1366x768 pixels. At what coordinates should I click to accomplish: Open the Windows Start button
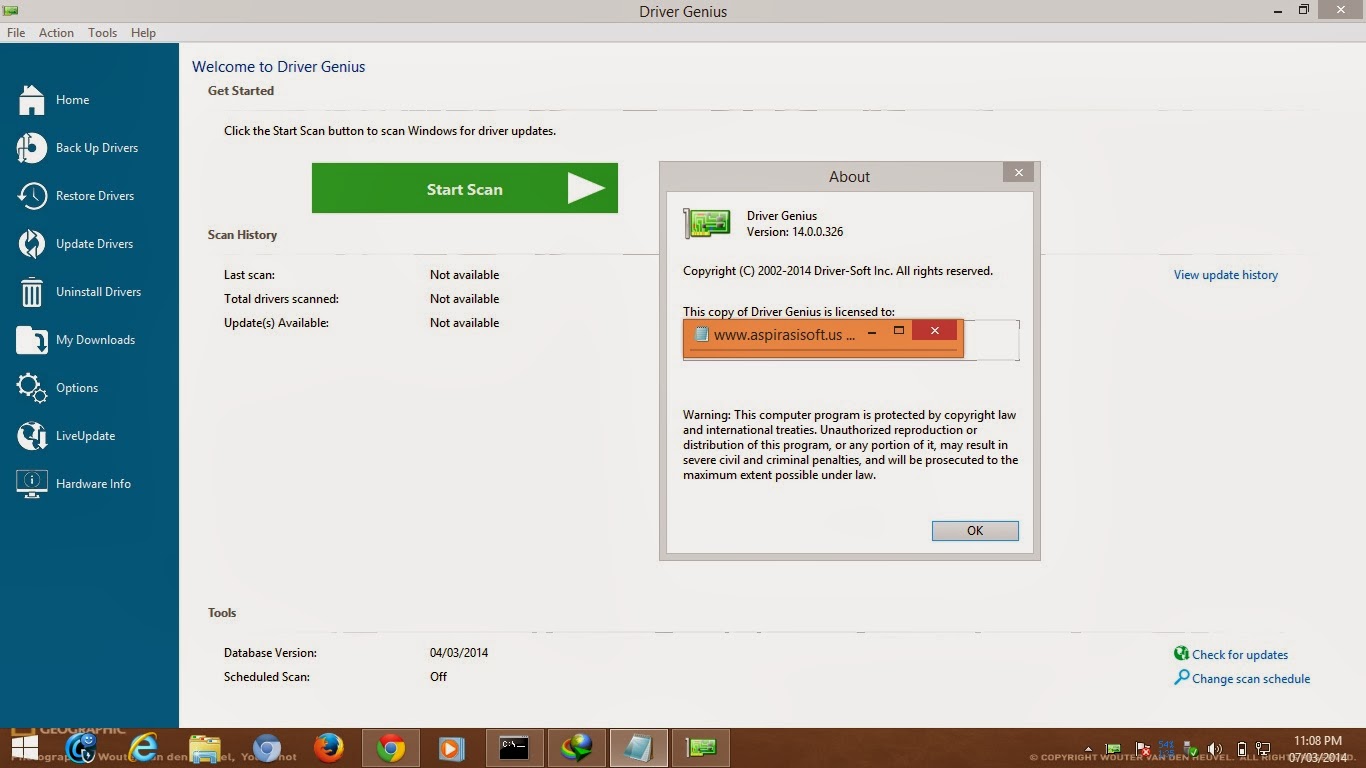click(24, 748)
